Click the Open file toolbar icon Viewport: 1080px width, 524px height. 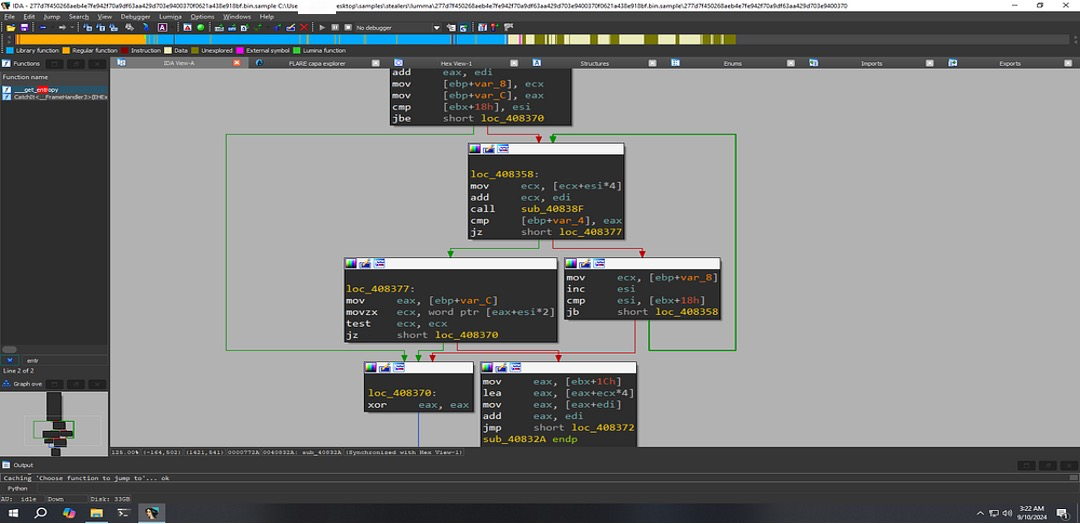[10, 27]
